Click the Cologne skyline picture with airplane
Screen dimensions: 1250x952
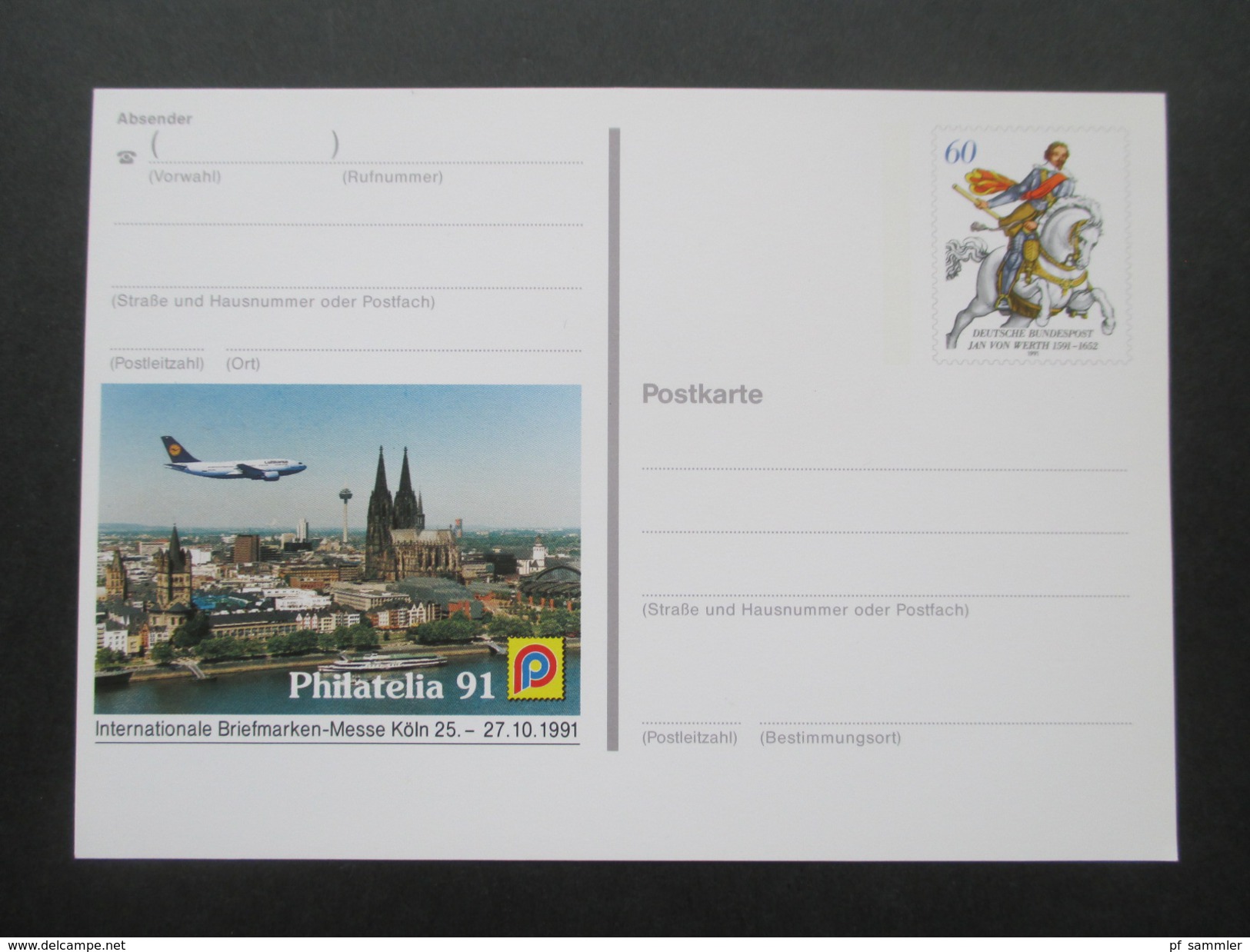[x=338, y=549]
